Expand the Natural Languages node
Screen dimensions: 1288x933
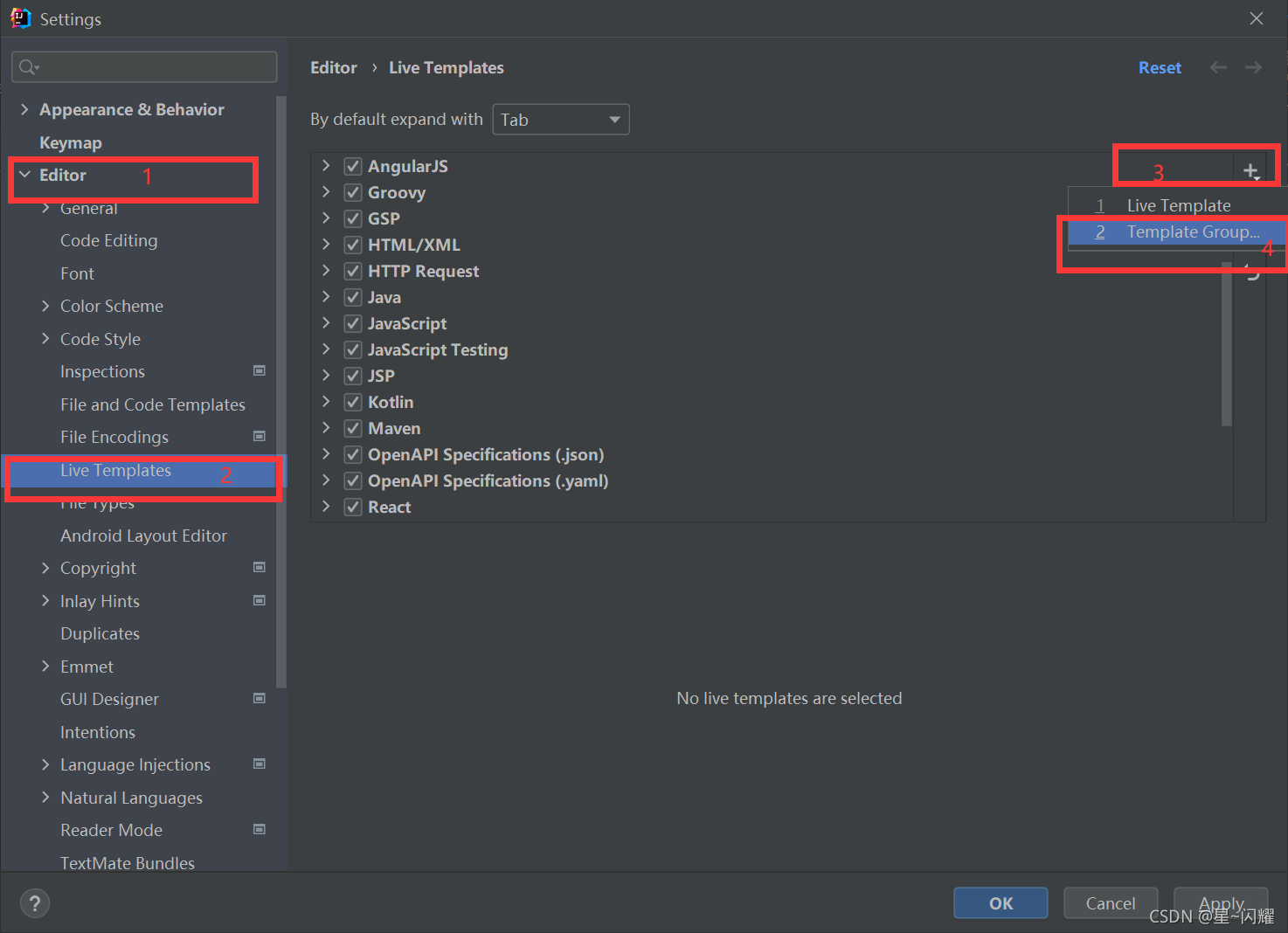click(45, 798)
